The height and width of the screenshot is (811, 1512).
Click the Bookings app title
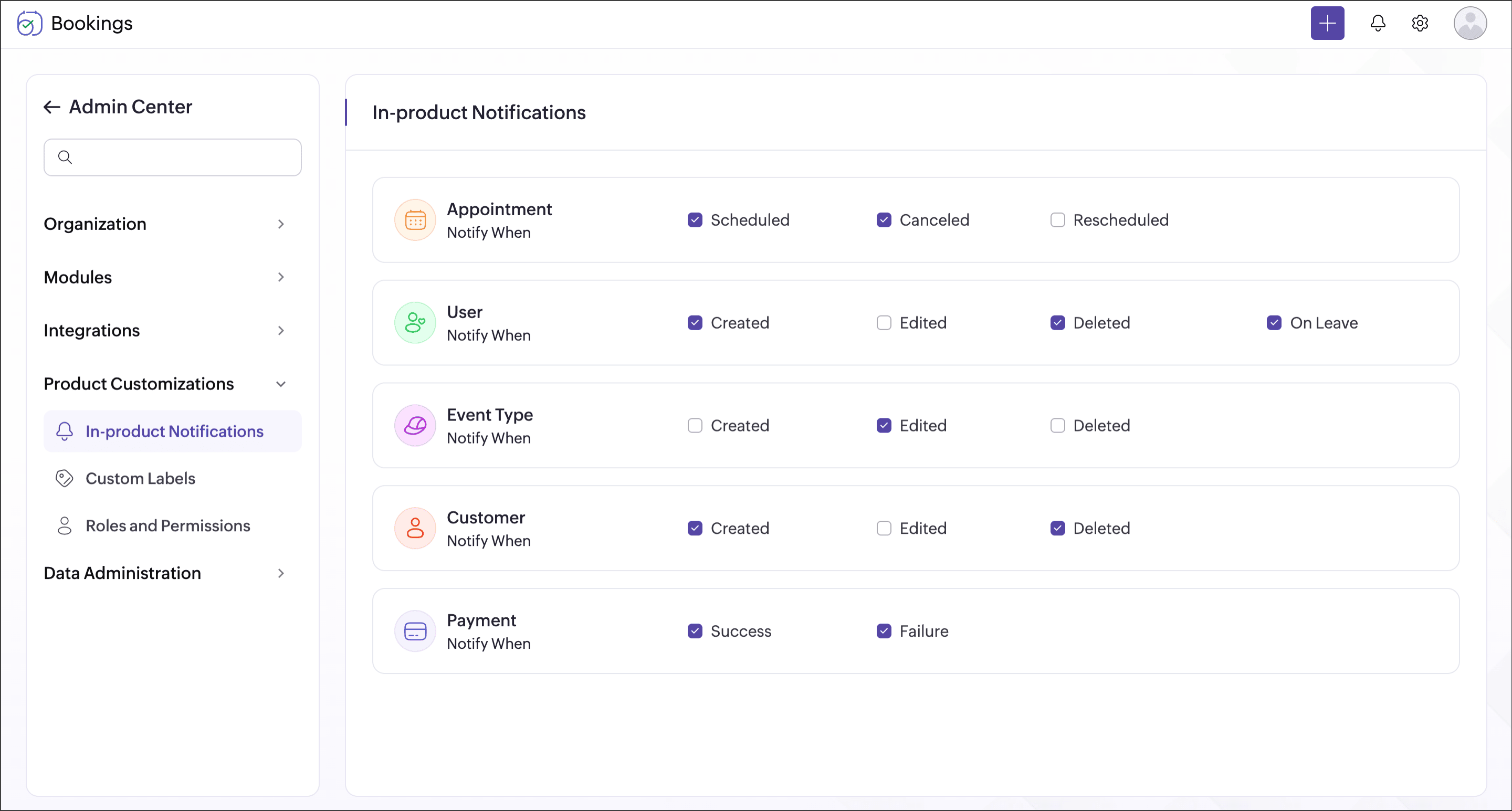[91, 24]
